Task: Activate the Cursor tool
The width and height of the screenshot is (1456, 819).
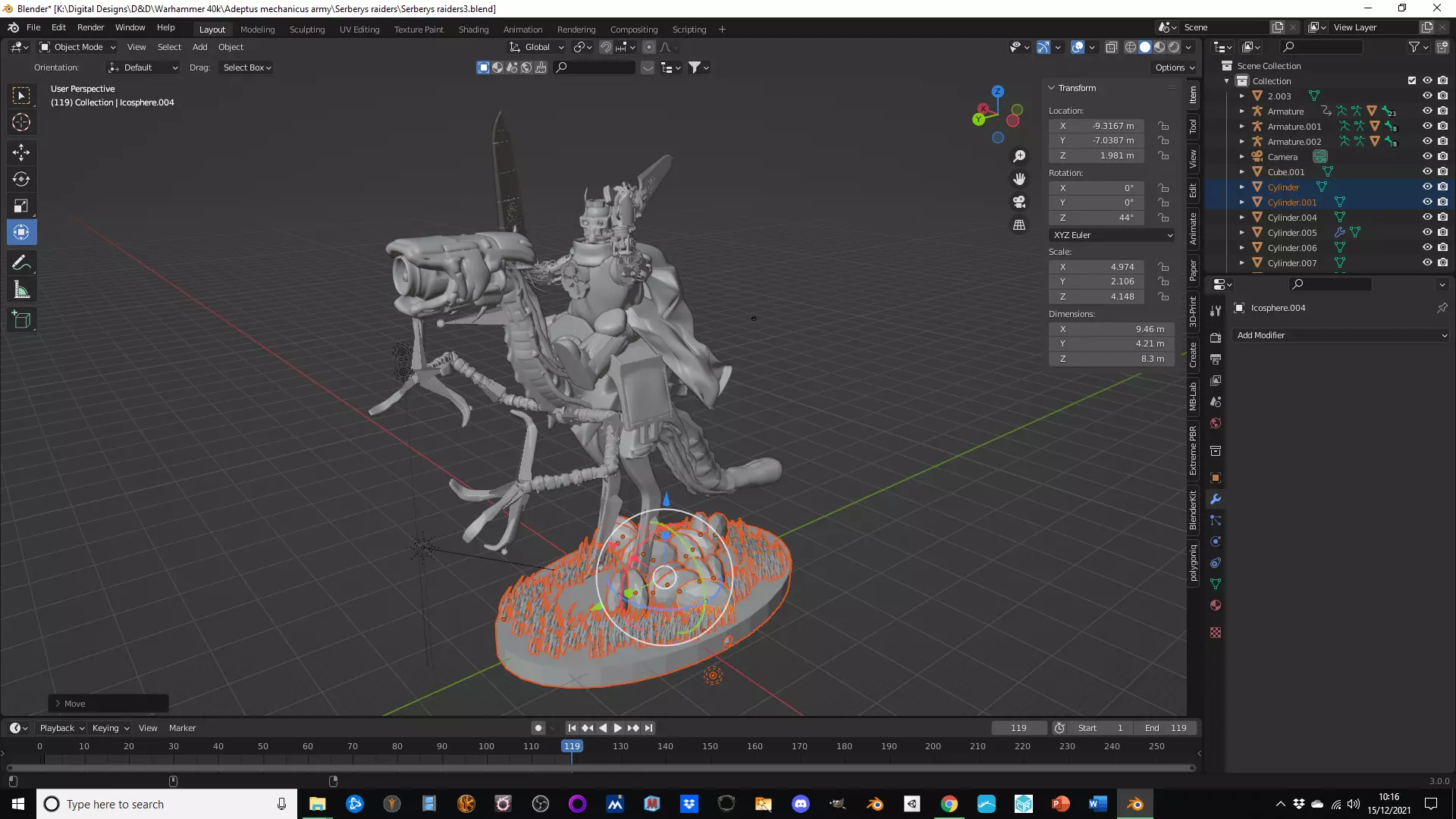Action: pos(21,122)
